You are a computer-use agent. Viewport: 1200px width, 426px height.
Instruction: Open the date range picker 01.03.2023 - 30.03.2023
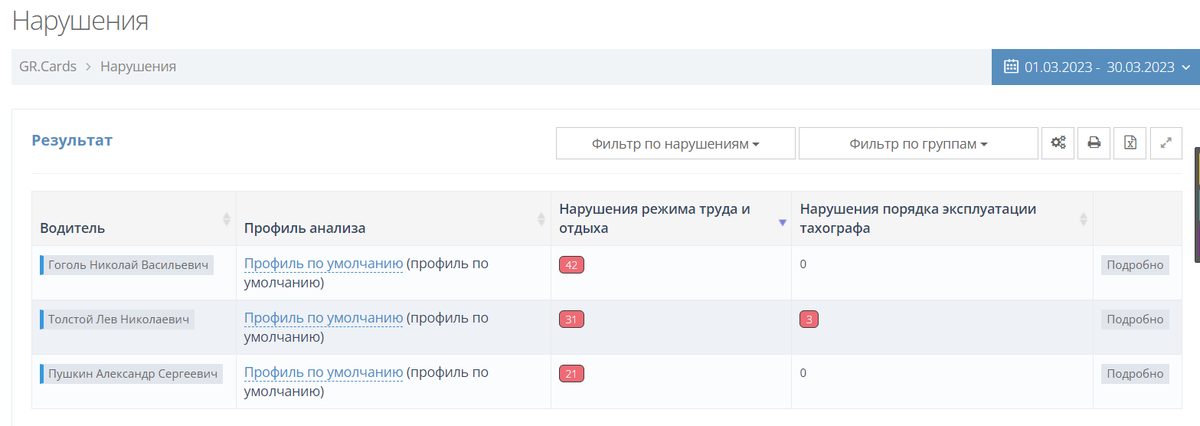click(x=1096, y=67)
